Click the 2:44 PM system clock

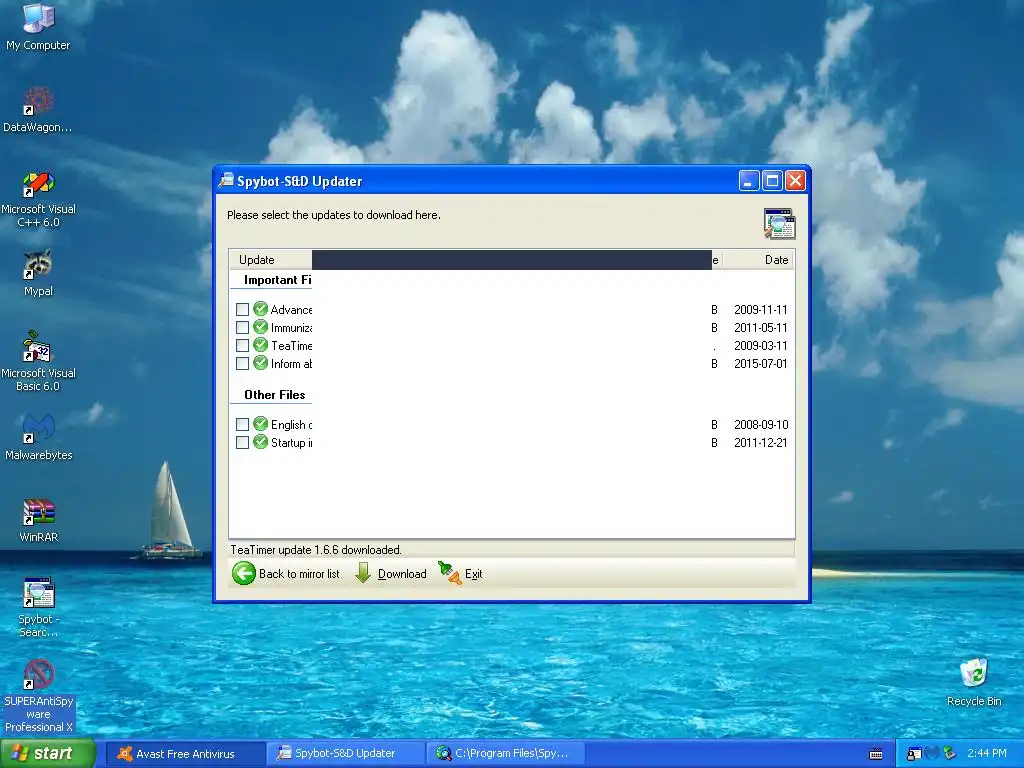tap(987, 754)
